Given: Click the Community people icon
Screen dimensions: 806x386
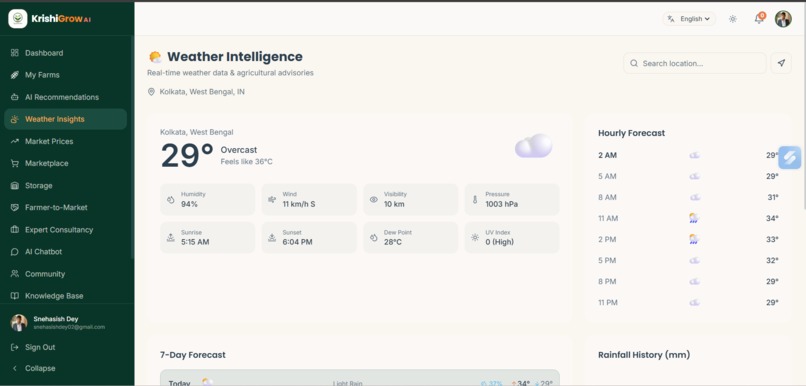Looking at the screenshot, I should tap(14, 274).
